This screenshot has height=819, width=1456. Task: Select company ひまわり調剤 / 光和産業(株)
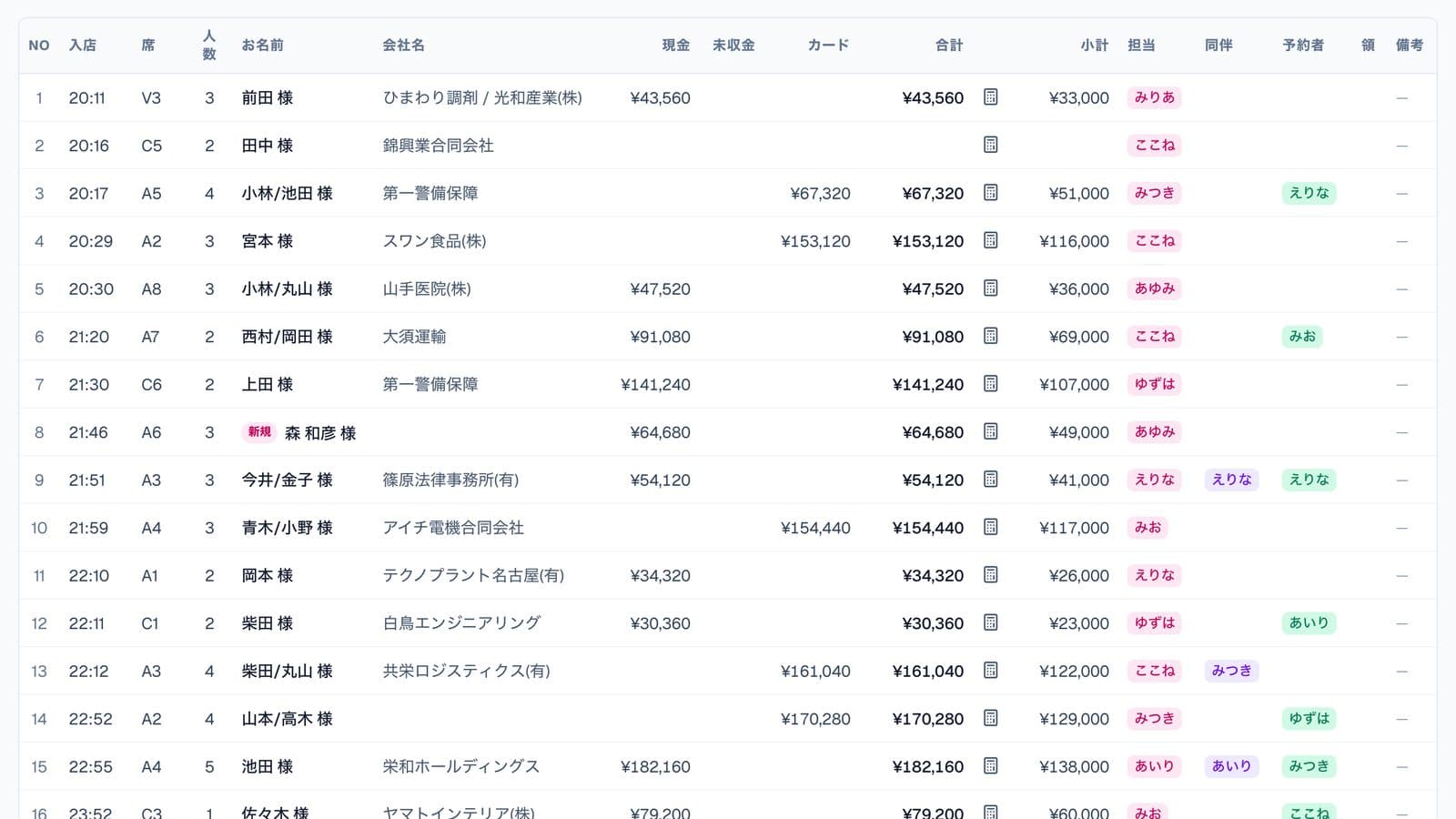click(482, 97)
